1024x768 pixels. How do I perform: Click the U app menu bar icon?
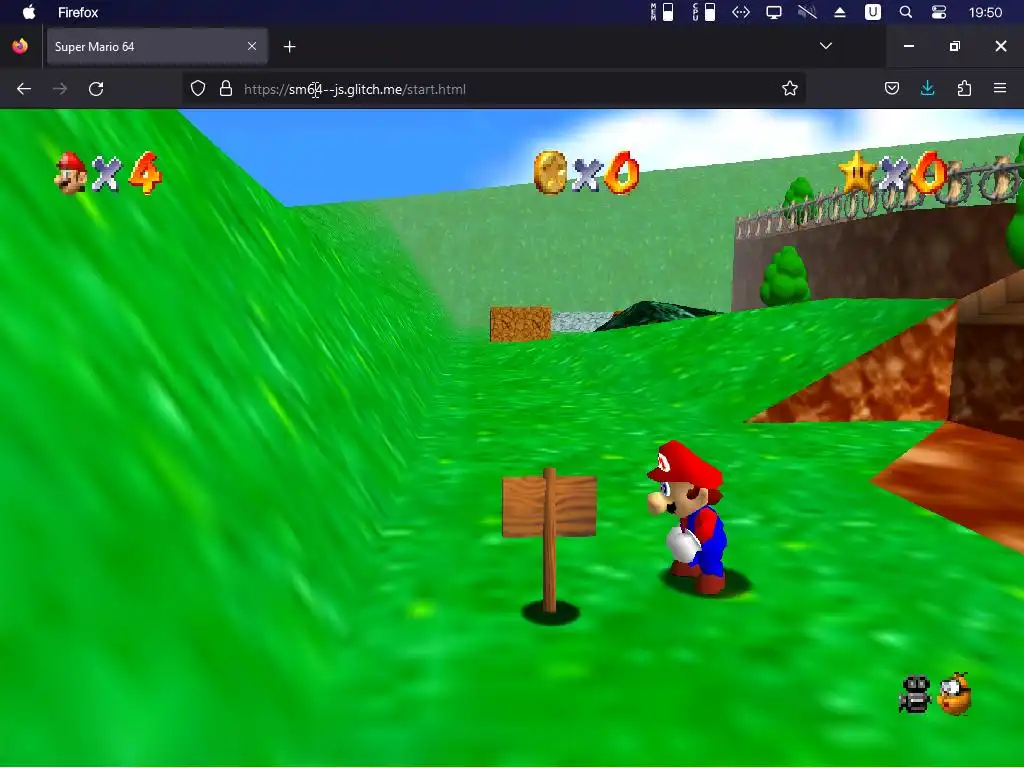(872, 12)
